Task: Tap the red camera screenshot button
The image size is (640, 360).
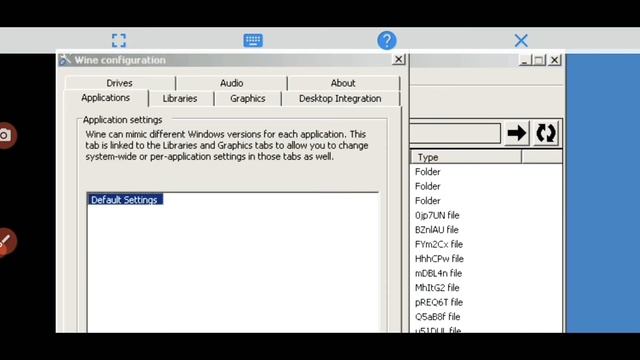Action: point(6,135)
